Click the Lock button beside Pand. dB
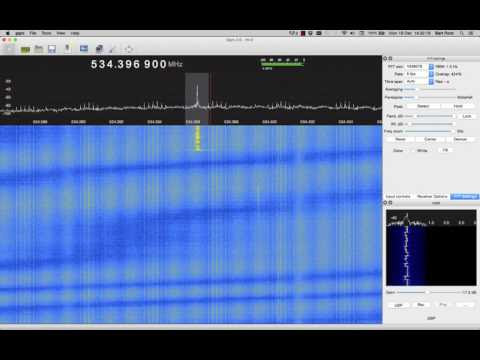This screenshot has width=480, height=360. click(467, 116)
